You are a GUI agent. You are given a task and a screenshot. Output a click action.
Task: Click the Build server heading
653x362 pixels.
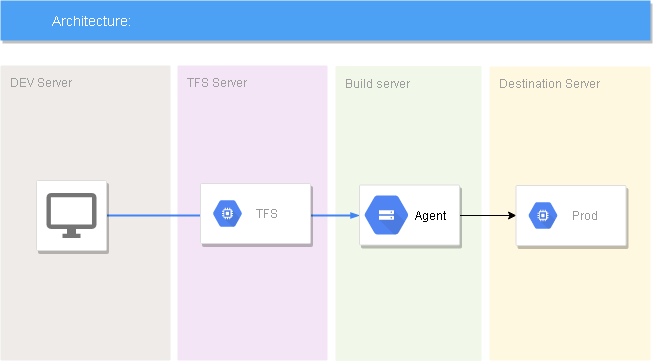(378, 84)
